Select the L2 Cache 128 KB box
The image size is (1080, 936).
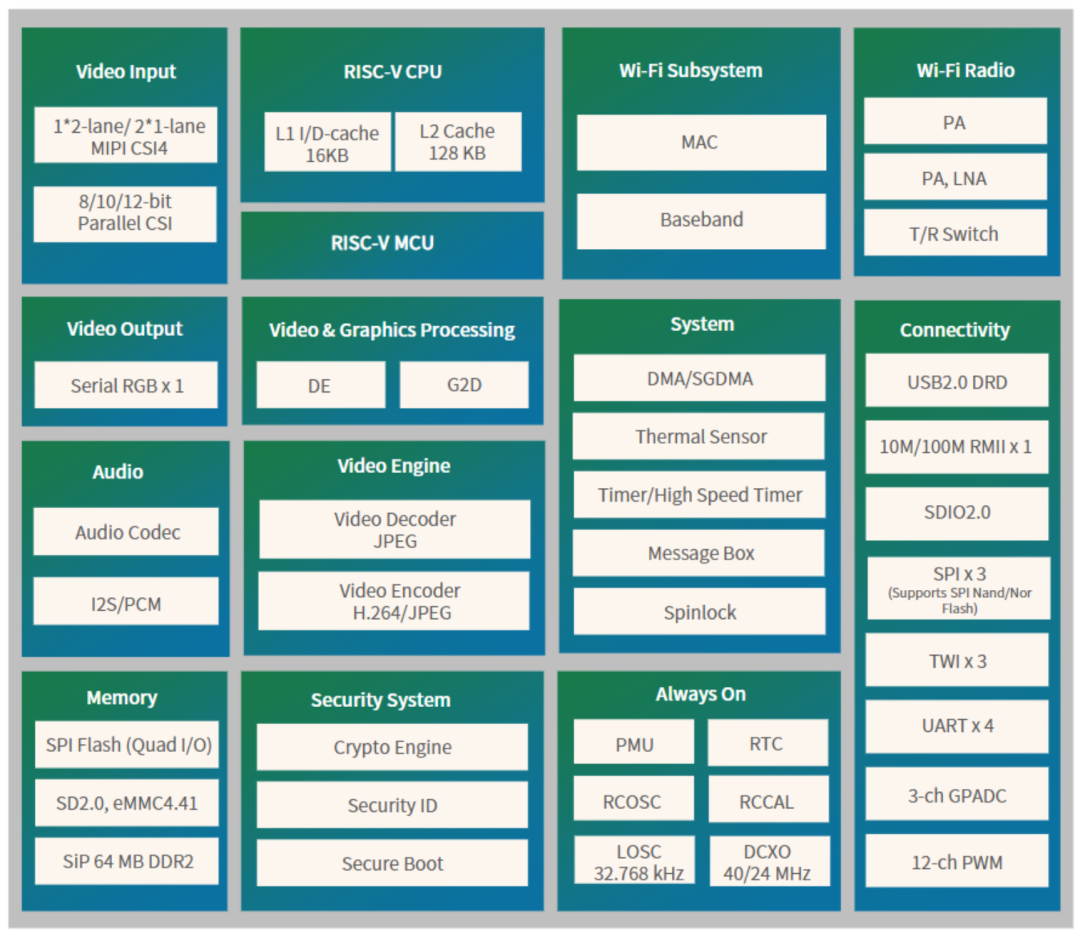pos(457,142)
